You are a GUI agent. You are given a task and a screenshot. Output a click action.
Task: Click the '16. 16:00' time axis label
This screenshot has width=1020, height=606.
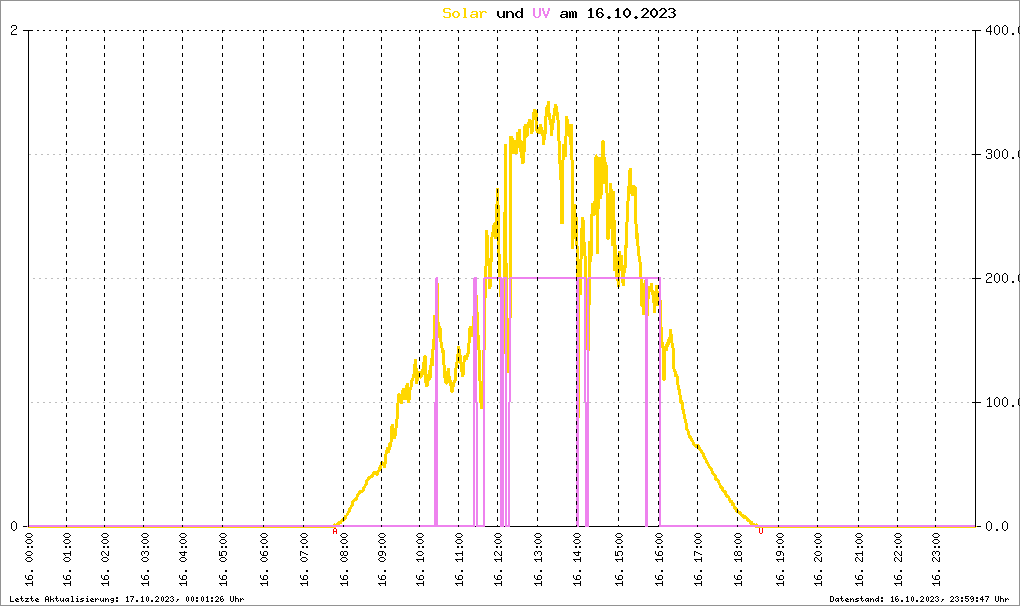[x=659, y=560]
